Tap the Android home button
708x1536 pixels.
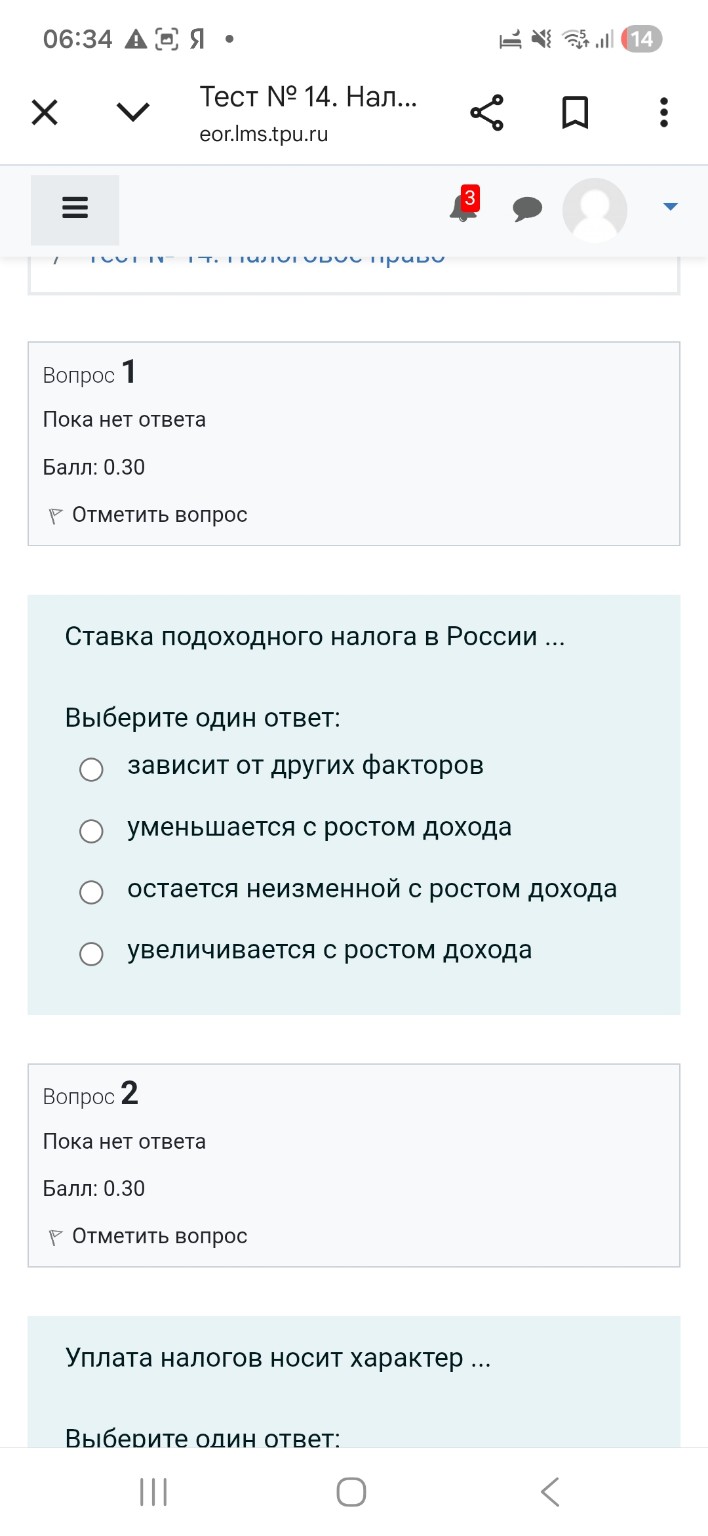tap(350, 1490)
